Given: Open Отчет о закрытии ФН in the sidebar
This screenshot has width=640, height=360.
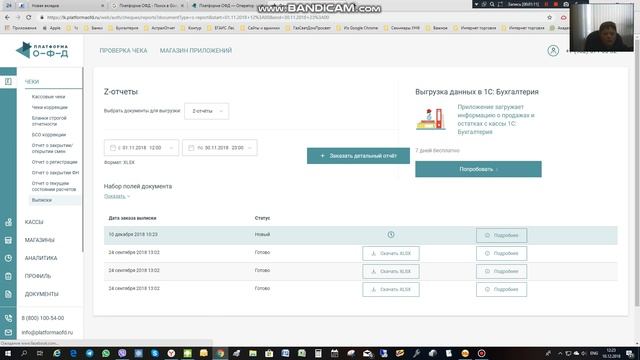Looking at the screenshot, I should 55,173.
